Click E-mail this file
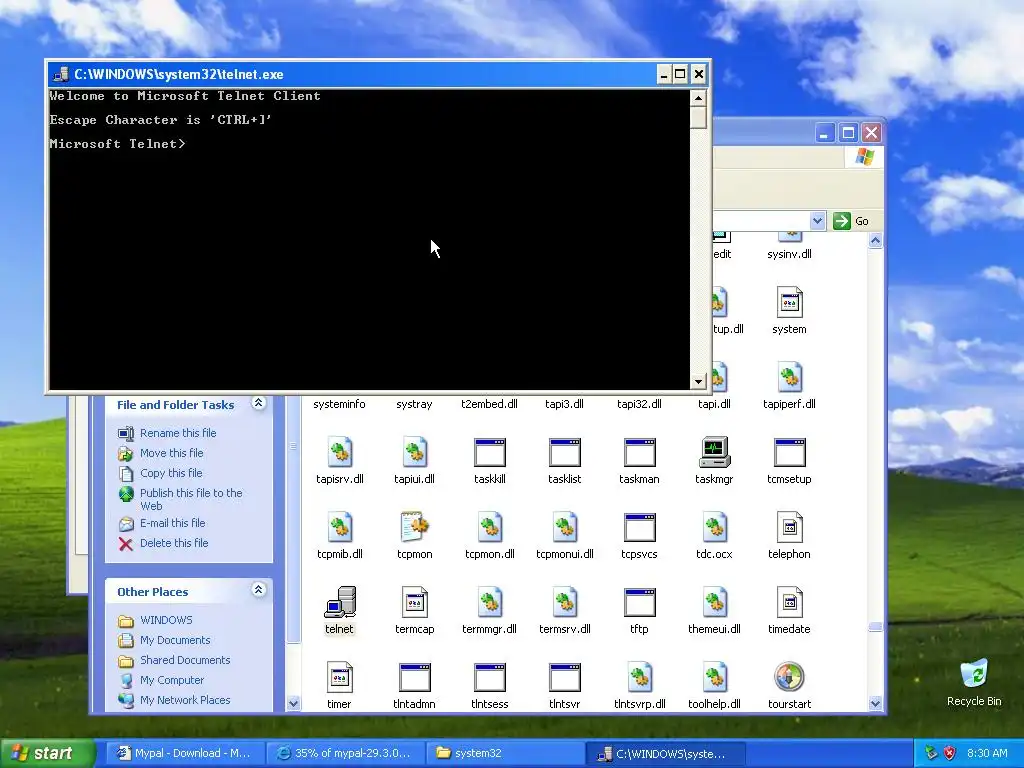This screenshot has width=1024, height=768. tap(172, 522)
